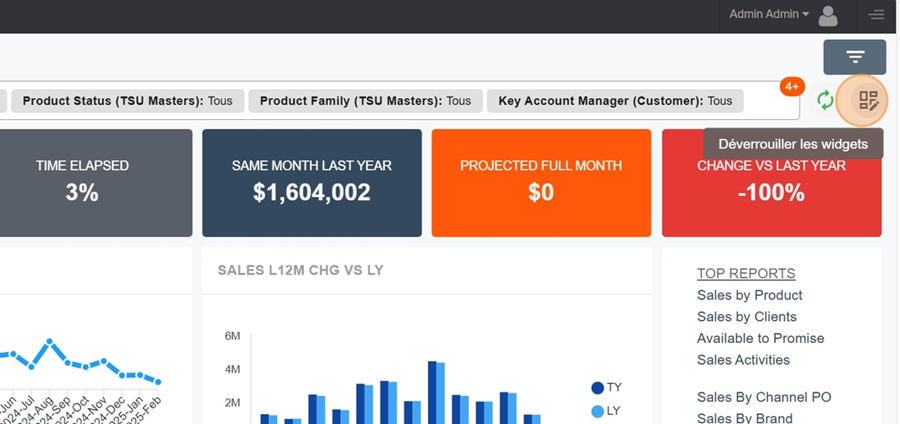
Task: Toggle the TY legend series
Action: click(x=607, y=387)
